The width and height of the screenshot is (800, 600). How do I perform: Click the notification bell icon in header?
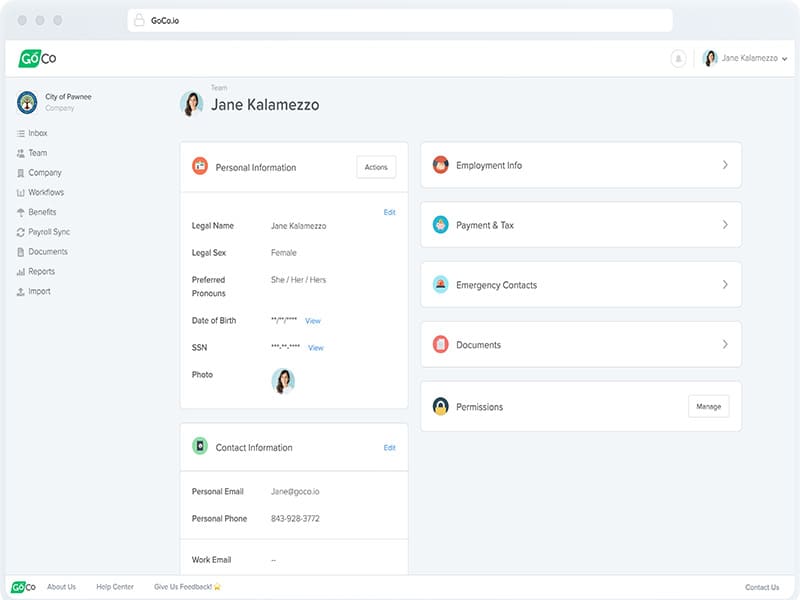tap(678, 59)
